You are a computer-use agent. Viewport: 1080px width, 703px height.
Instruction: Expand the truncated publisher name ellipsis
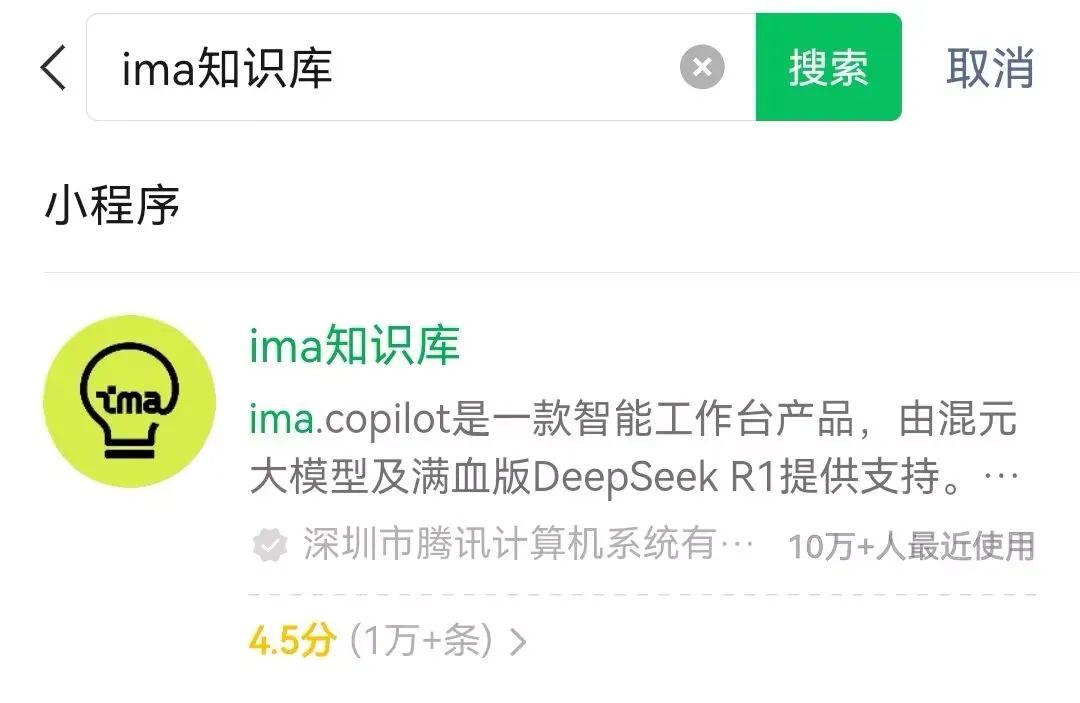(x=736, y=545)
